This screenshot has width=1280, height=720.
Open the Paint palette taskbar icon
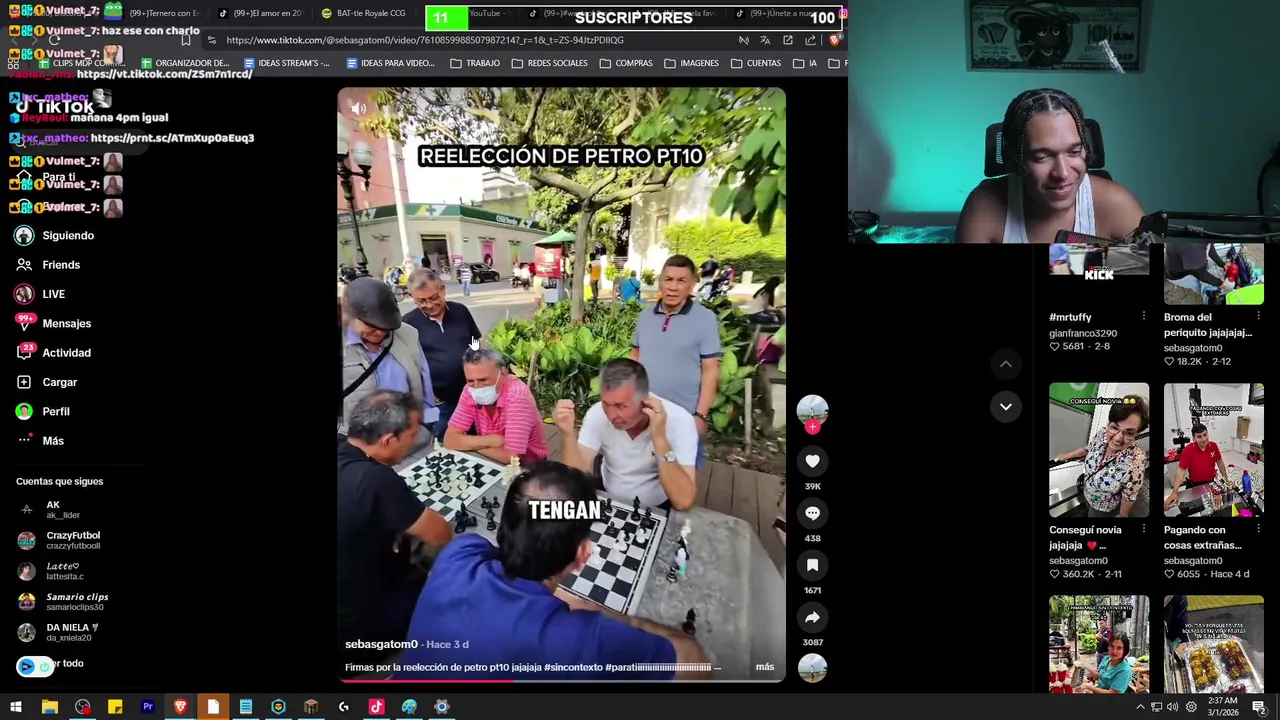click(x=409, y=707)
